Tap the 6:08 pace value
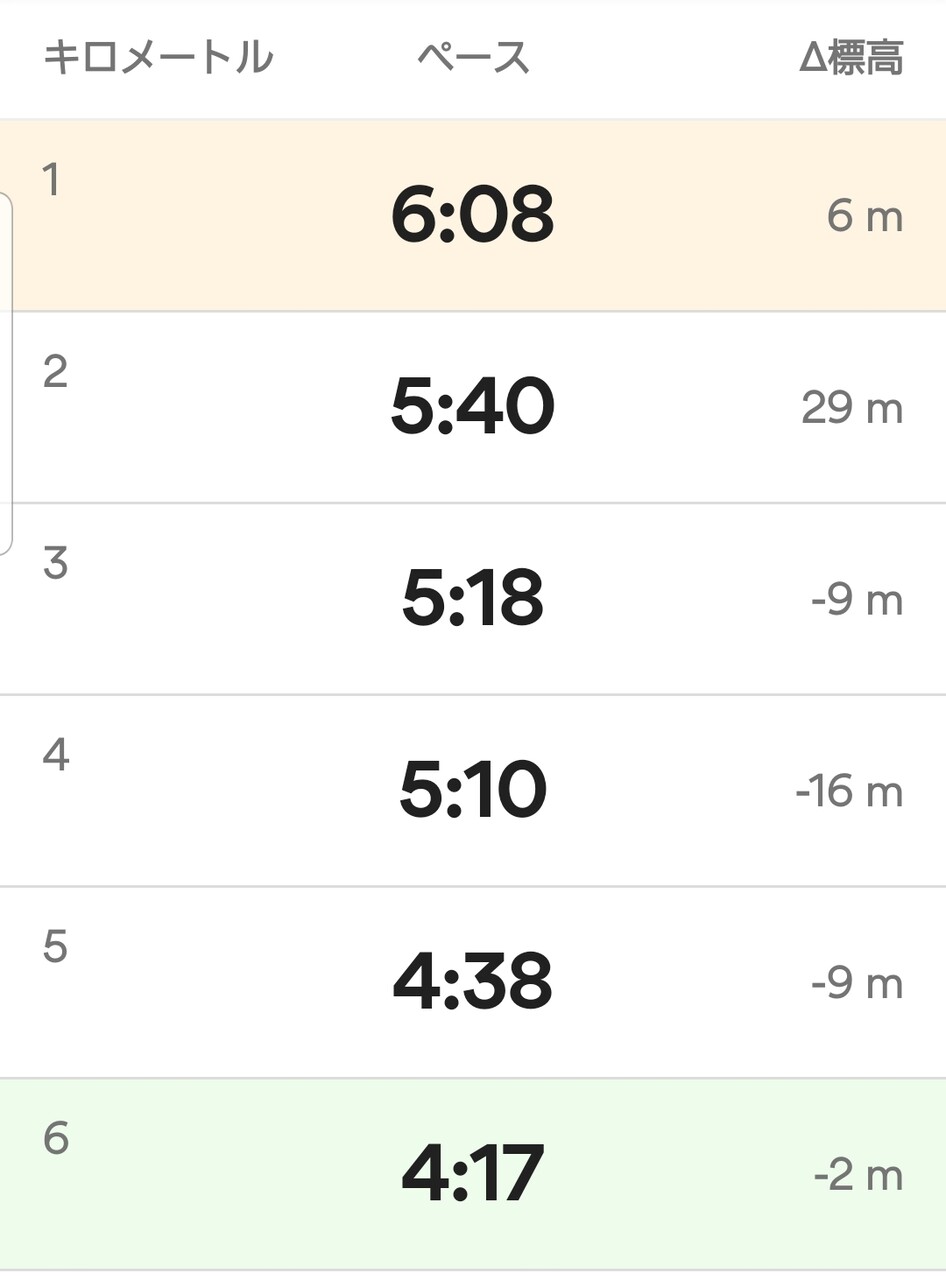The image size is (946, 1280). [x=473, y=216]
